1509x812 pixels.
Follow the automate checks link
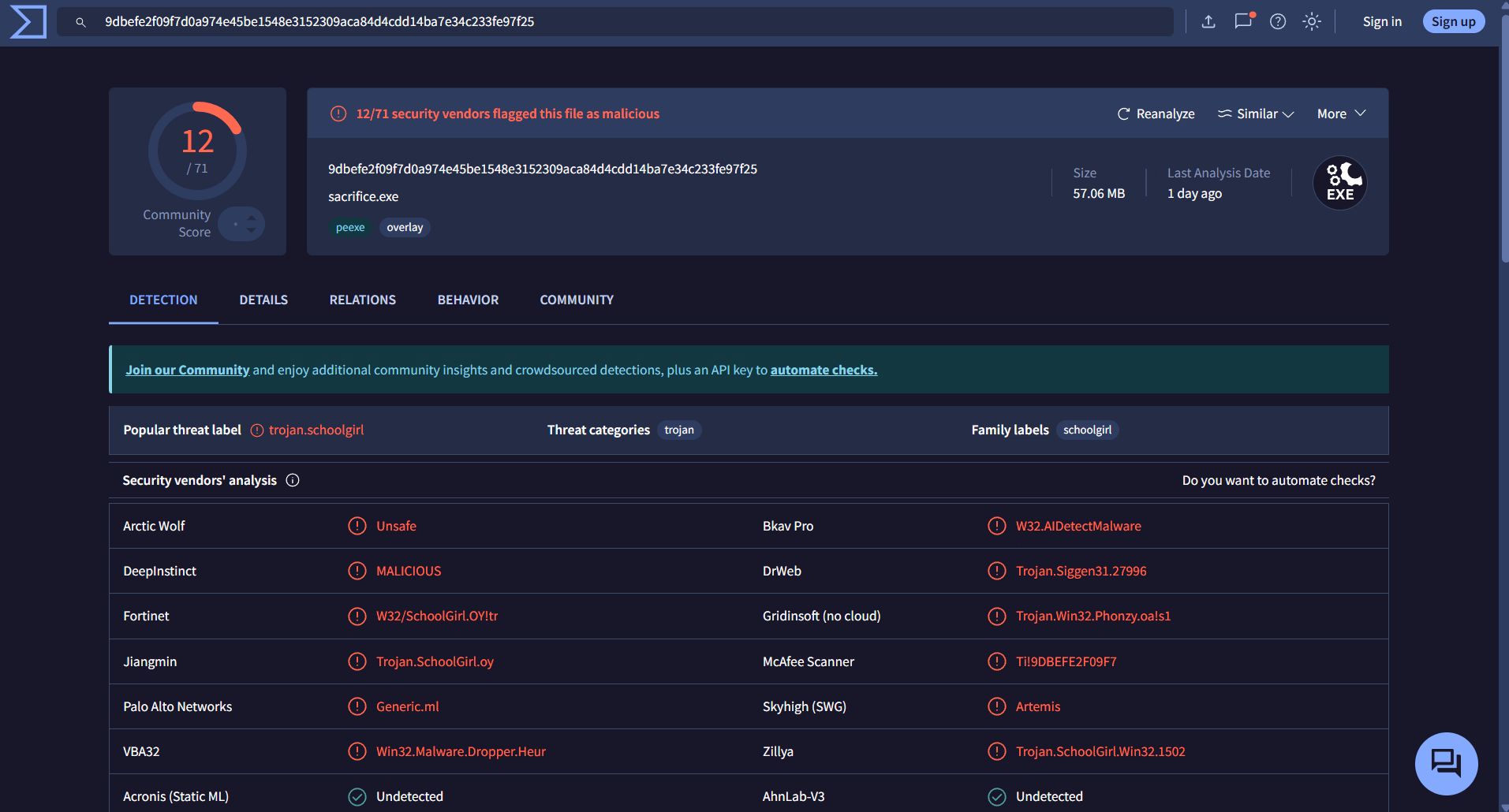coord(824,370)
